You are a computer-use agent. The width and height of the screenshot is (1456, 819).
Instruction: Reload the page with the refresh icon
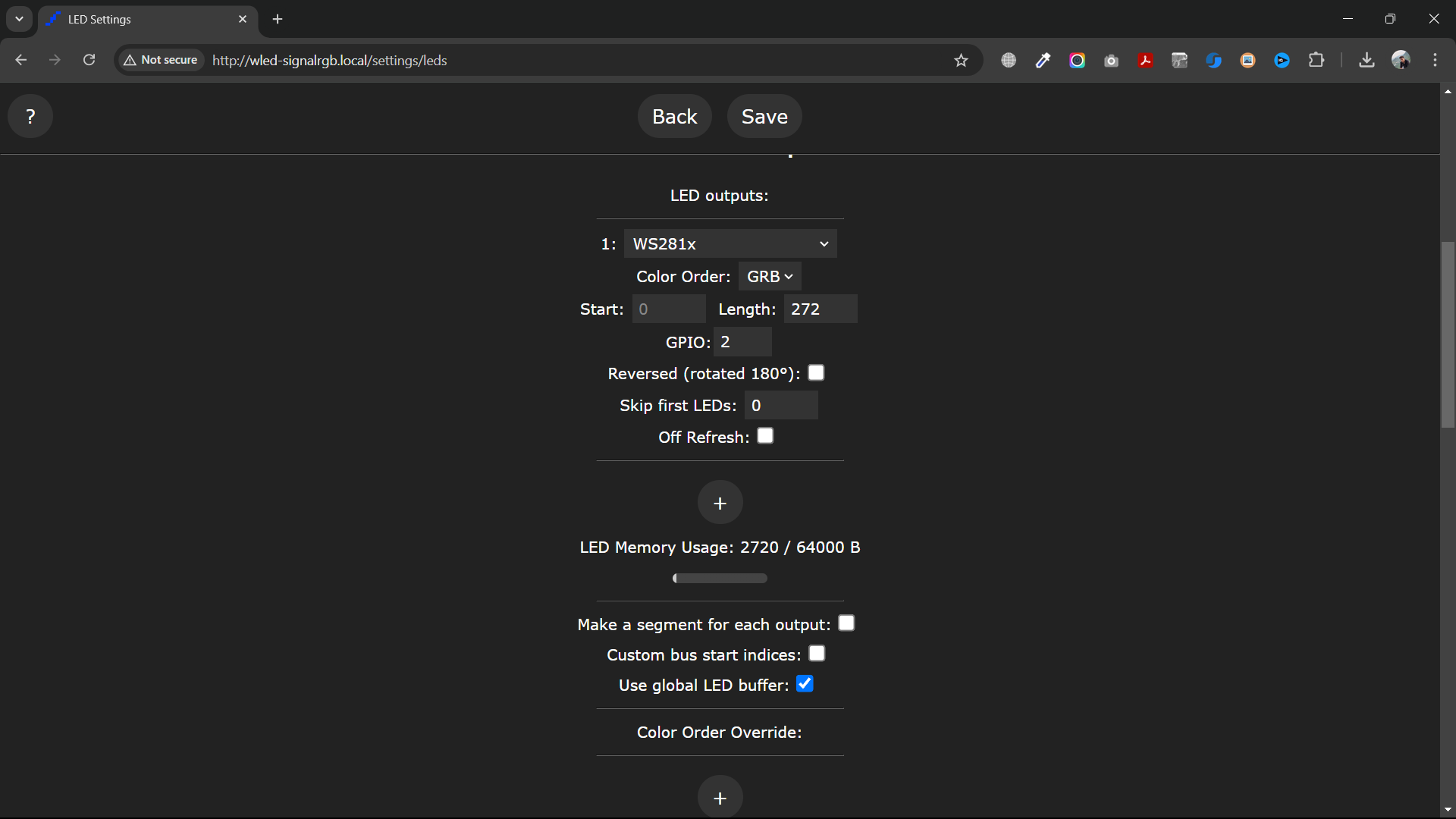tap(89, 60)
